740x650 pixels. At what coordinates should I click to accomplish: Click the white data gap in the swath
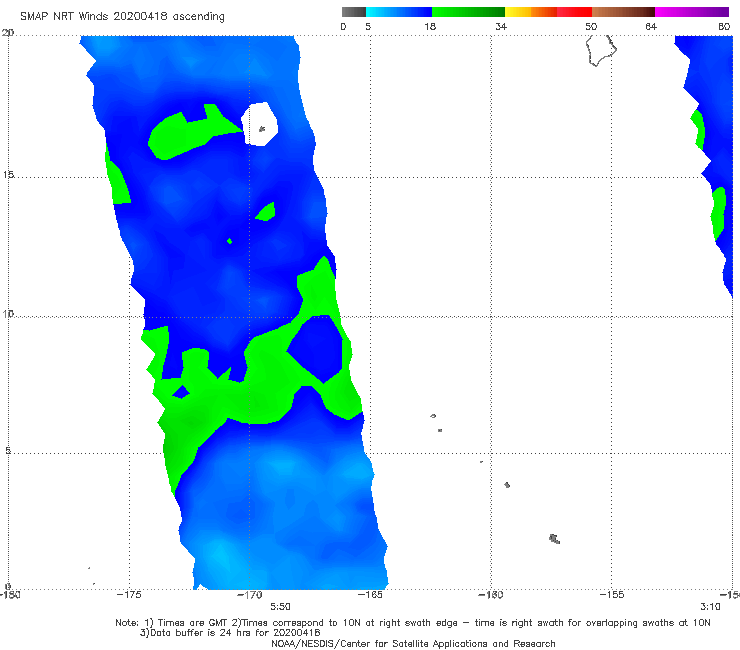259,124
